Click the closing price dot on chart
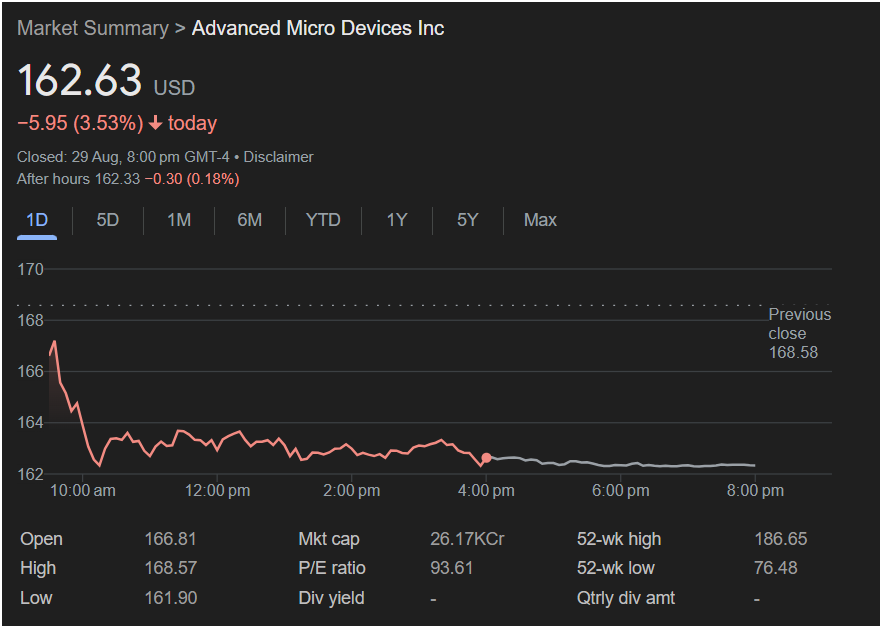The height and width of the screenshot is (628, 882). tap(486, 458)
